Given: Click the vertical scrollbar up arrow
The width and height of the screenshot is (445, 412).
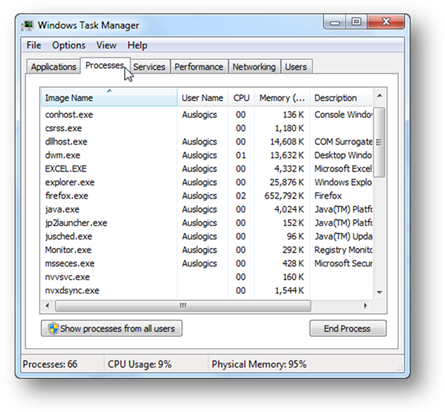Looking at the screenshot, I should coord(379,96).
